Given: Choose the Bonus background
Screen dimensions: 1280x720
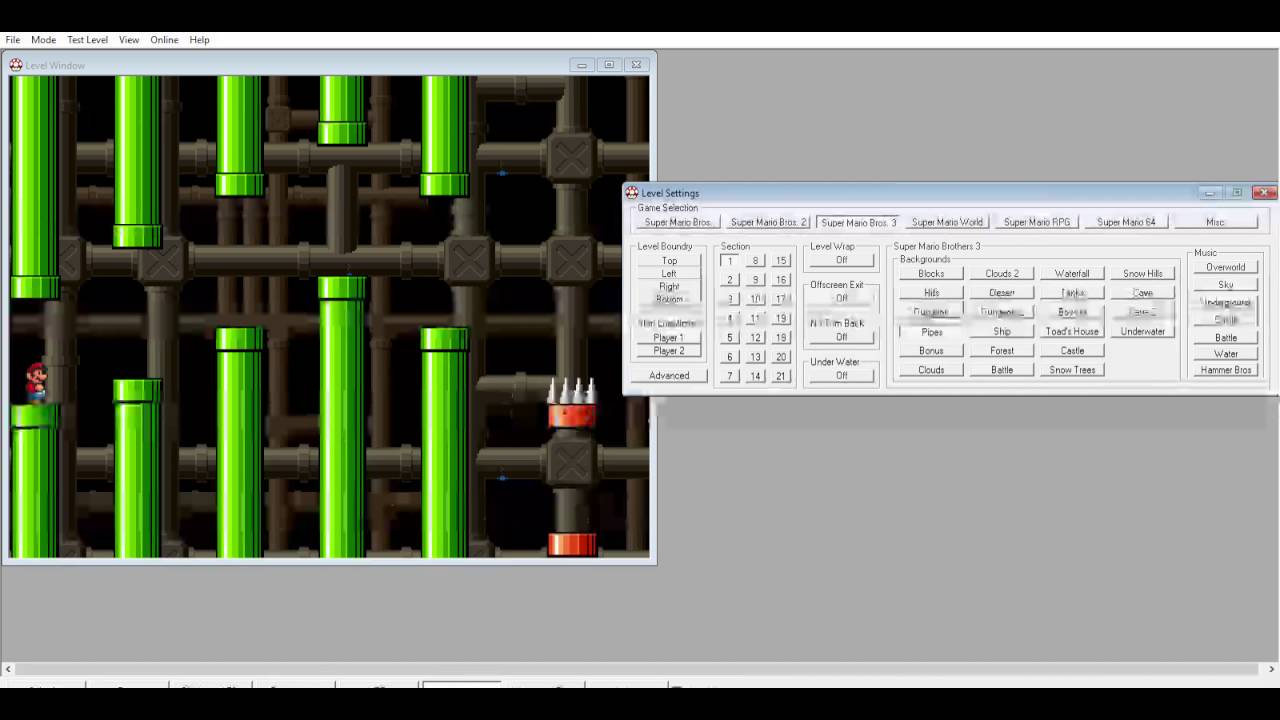Looking at the screenshot, I should pos(931,351).
